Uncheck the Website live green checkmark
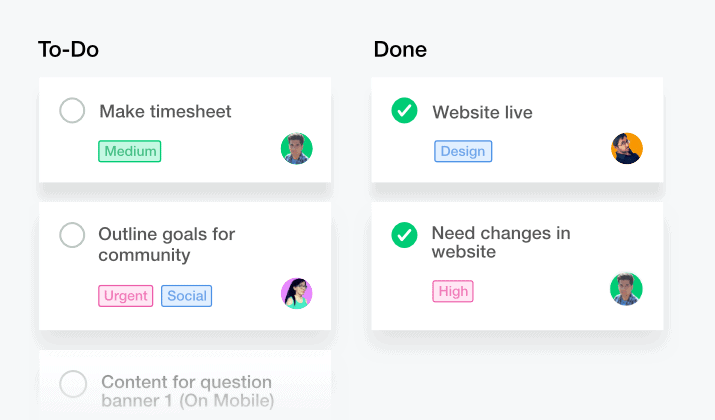 404,110
